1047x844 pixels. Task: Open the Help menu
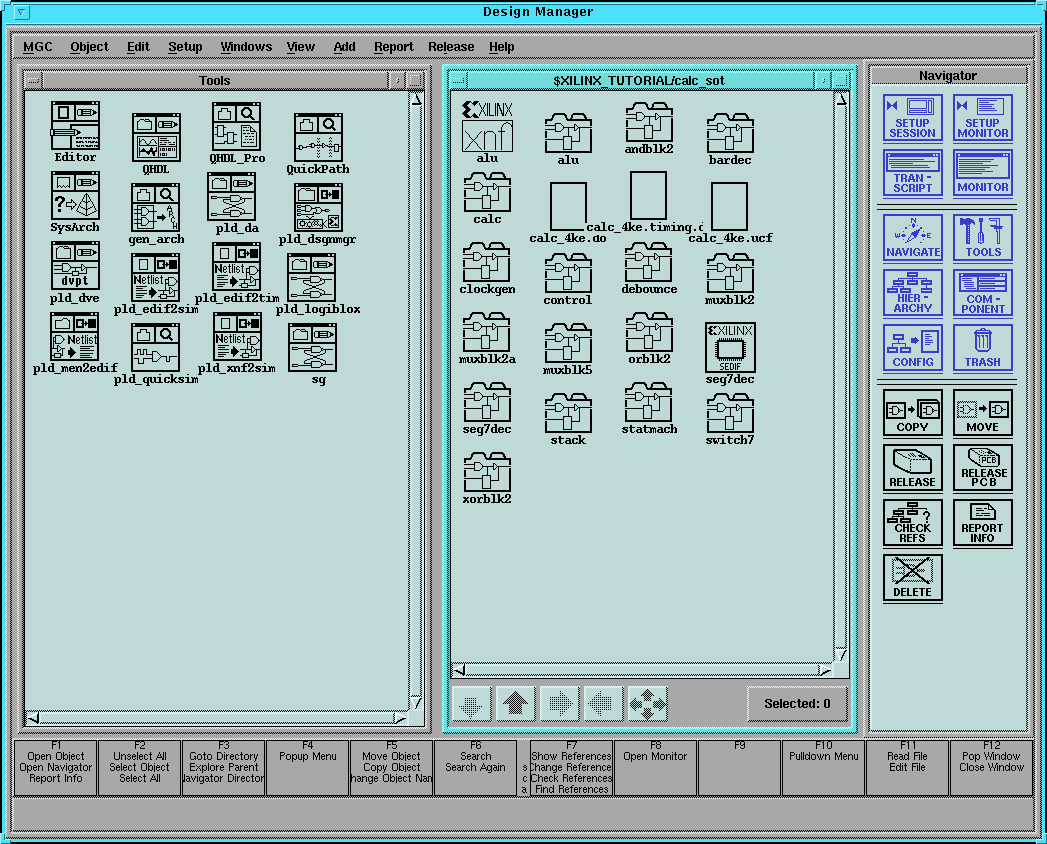click(x=501, y=47)
